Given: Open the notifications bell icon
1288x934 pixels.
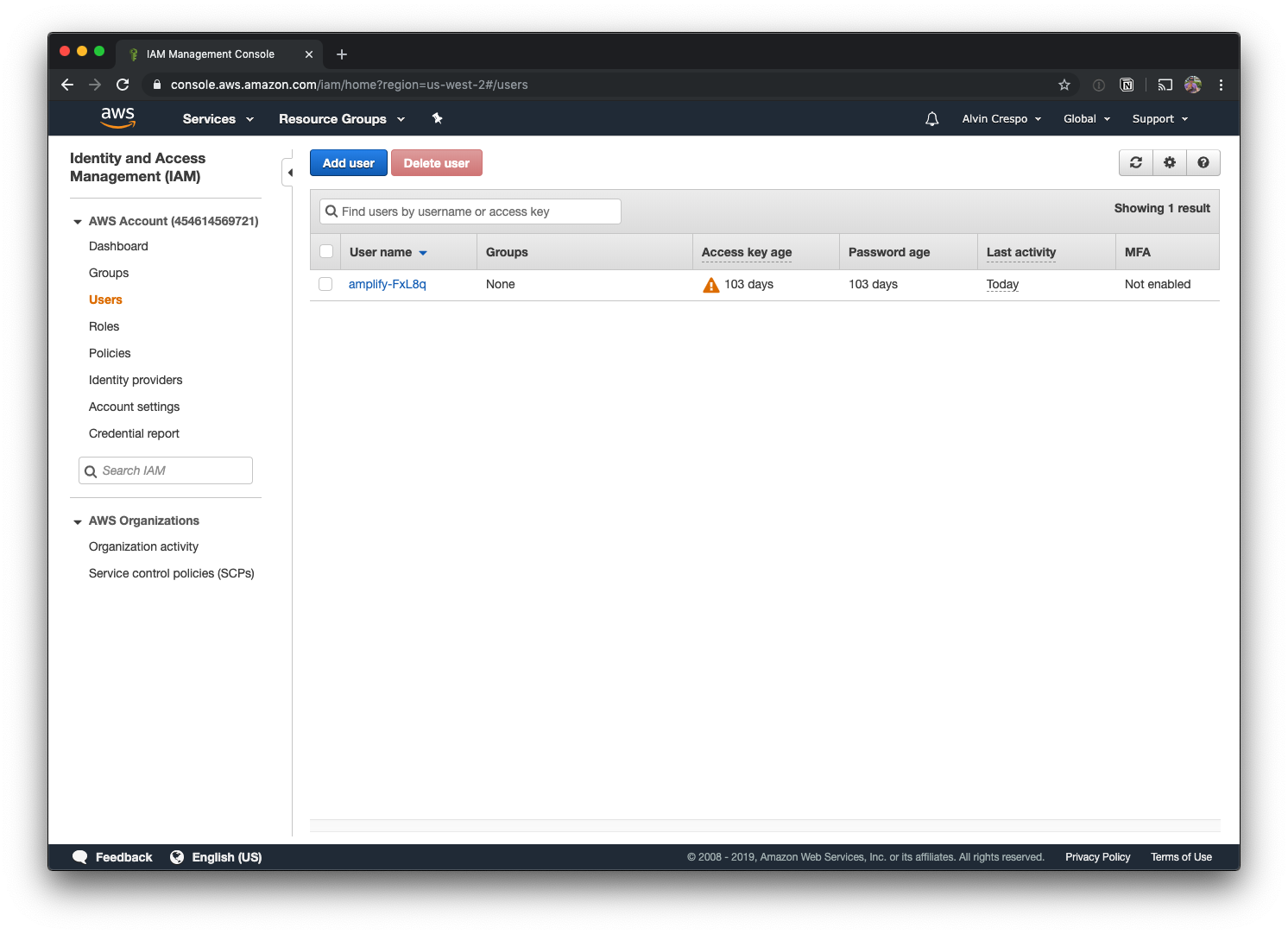Looking at the screenshot, I should click(x=932, y=119).
